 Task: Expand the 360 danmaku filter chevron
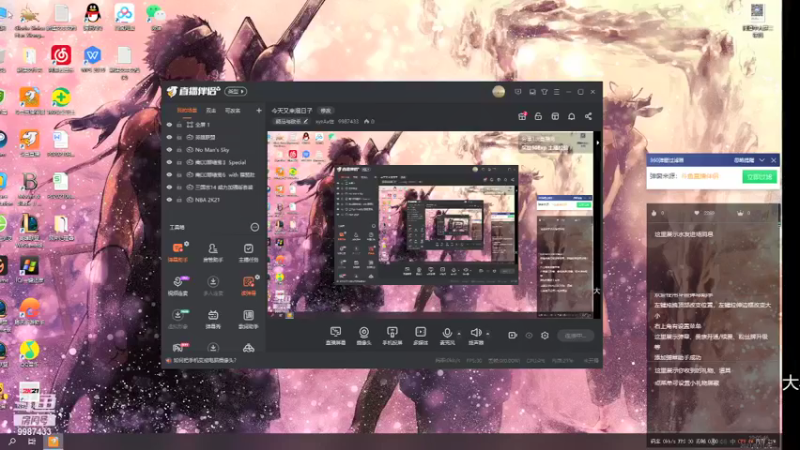point(762,160)
